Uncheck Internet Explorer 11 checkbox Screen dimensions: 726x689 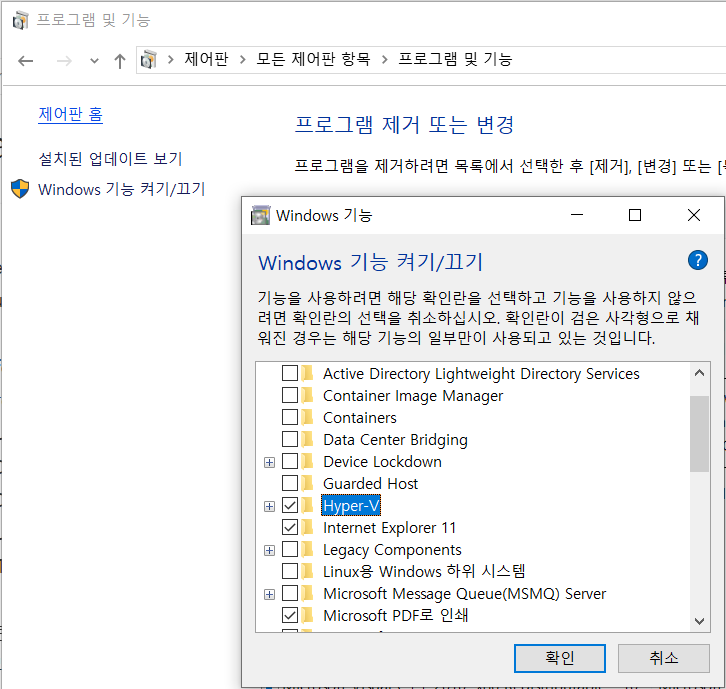[x=290, y=526]
